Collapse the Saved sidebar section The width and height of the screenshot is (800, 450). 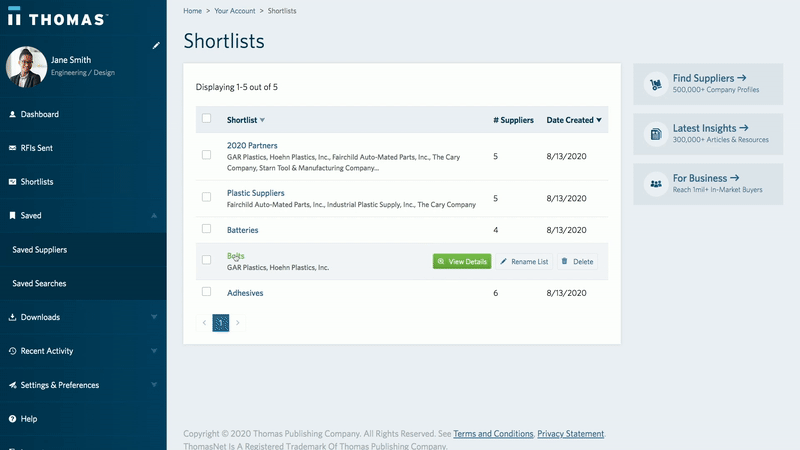(154, 215)
